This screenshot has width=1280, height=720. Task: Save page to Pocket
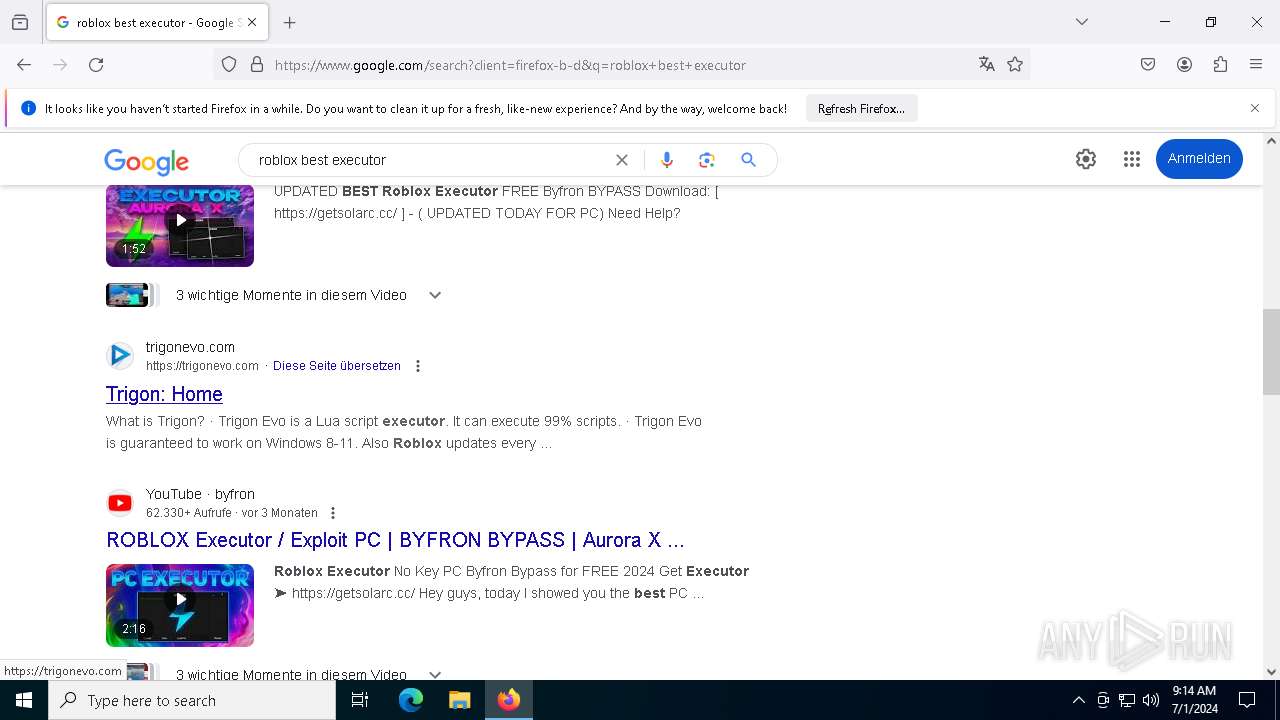(x=1148, y=65)
